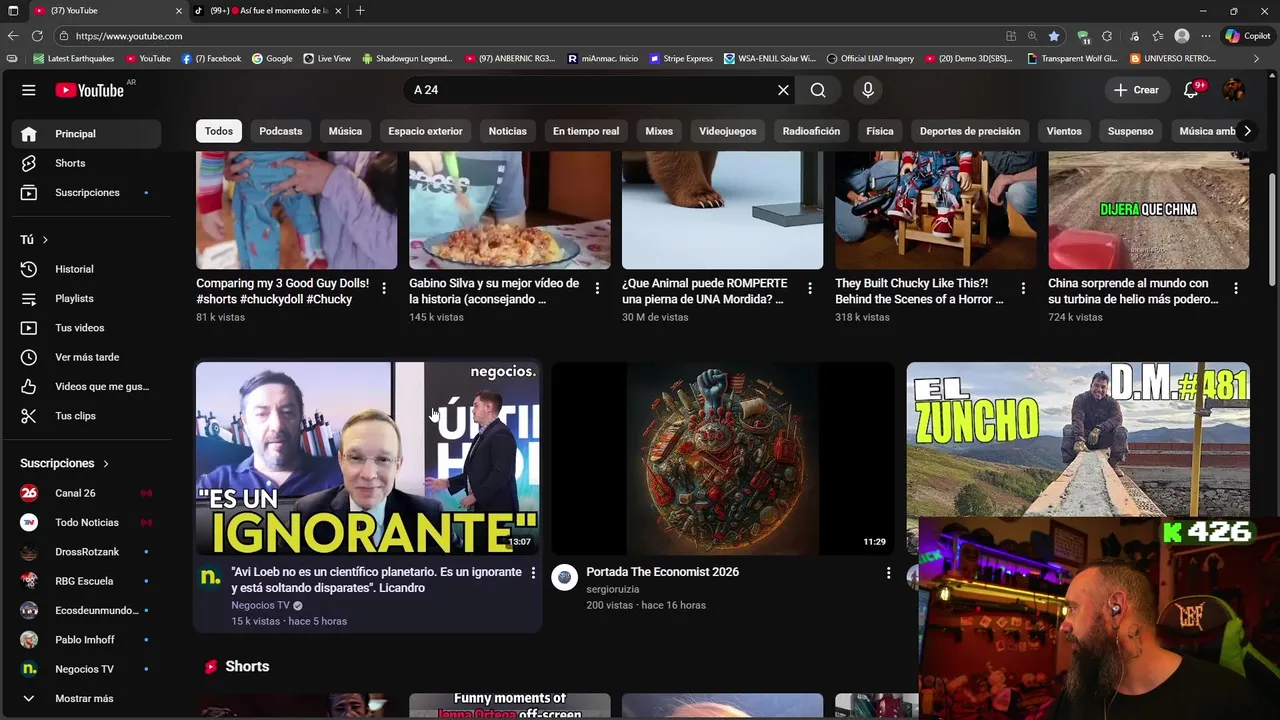1280x720 pixels.
Task: Open options for Comparing Good Guy Dolls video
Action: pyautogui.click(x=384, y=288)
